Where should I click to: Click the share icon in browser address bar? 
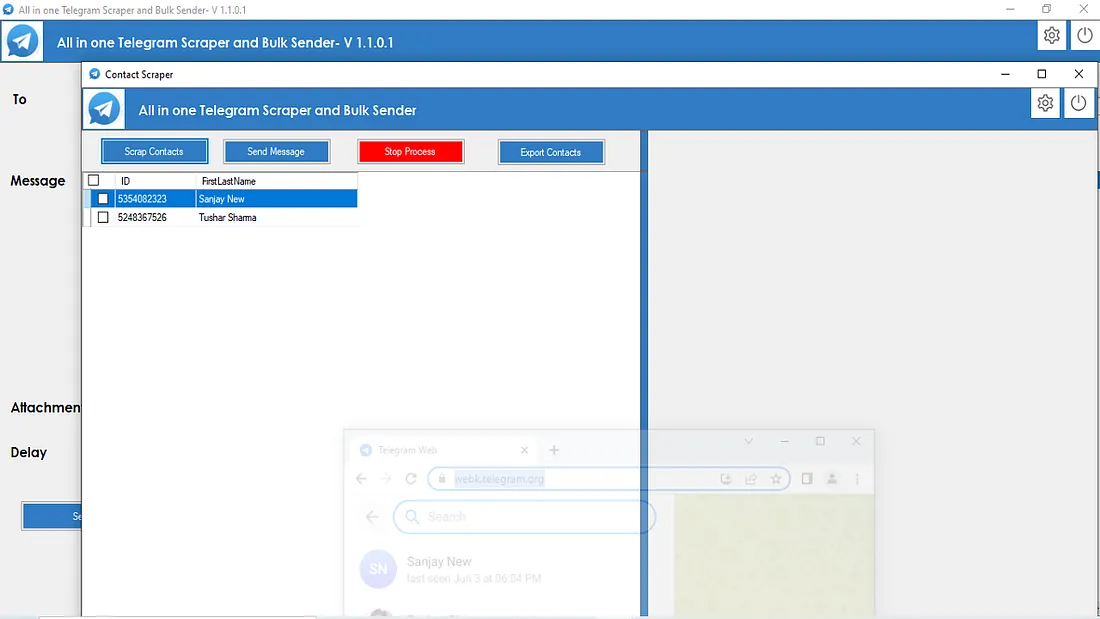coord(751,479)
